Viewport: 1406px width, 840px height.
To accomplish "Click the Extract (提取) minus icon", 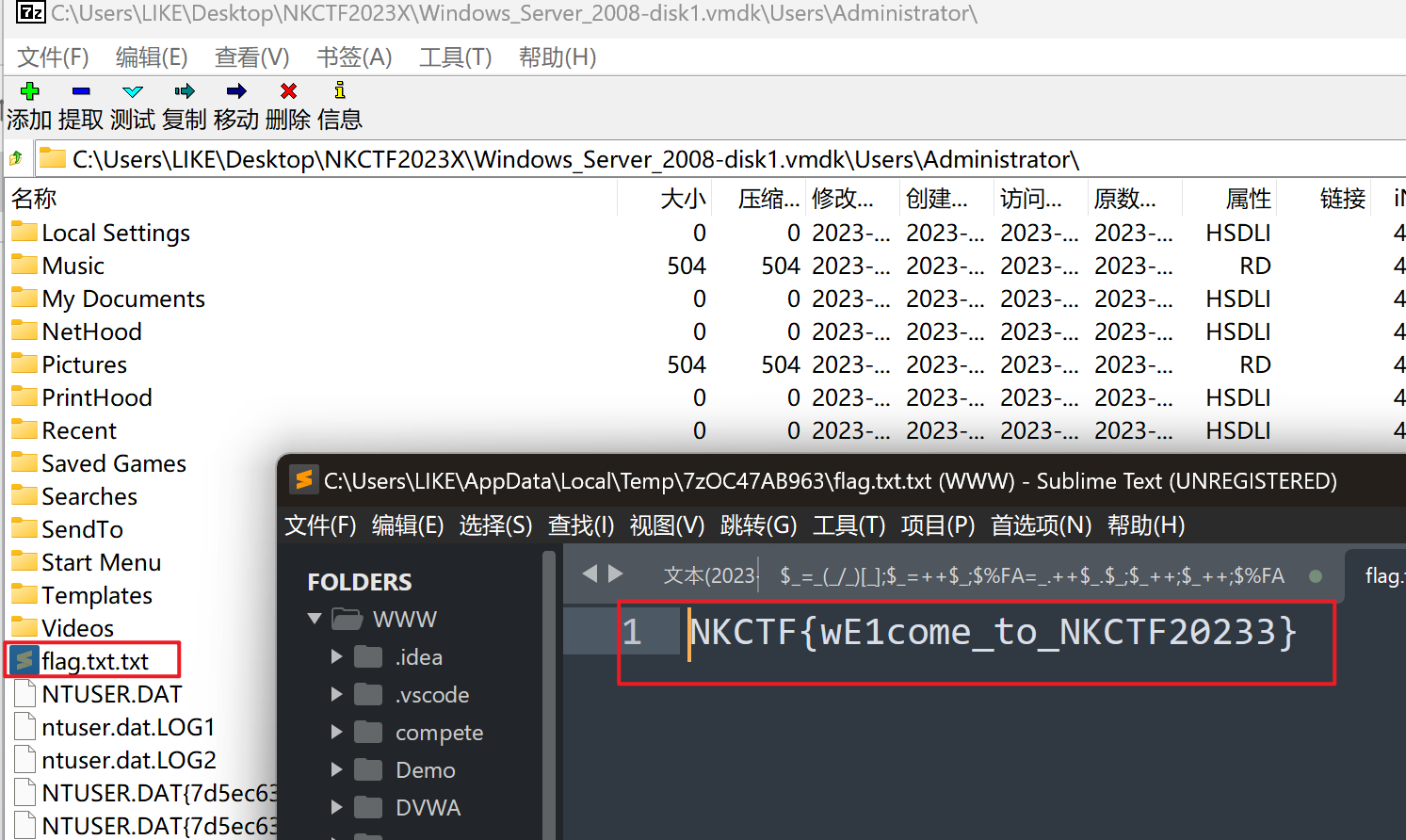I will pos(81,90).
